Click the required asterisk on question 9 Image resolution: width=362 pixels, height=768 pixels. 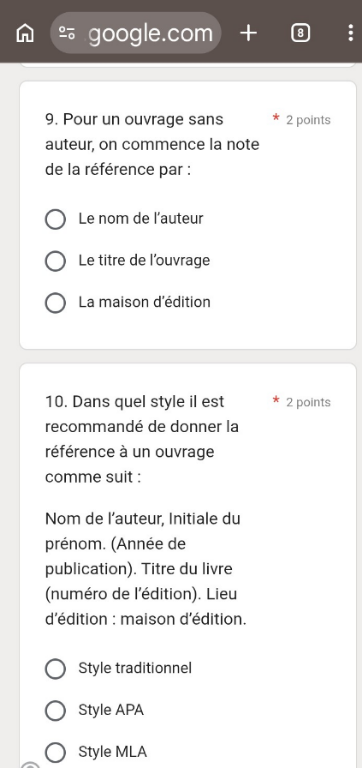[276, 119]
